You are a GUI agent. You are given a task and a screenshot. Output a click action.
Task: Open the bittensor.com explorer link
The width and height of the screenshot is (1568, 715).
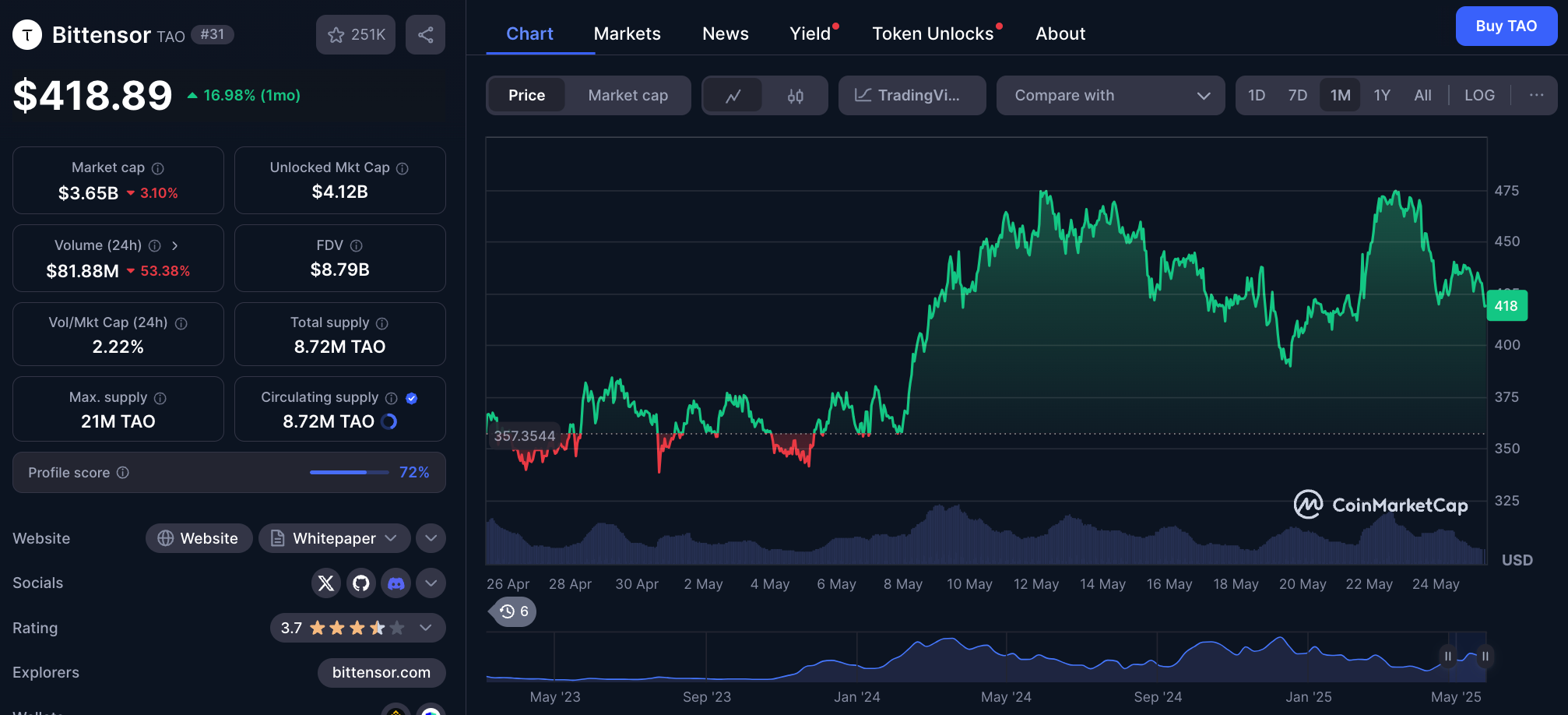(x=381, y=672)
